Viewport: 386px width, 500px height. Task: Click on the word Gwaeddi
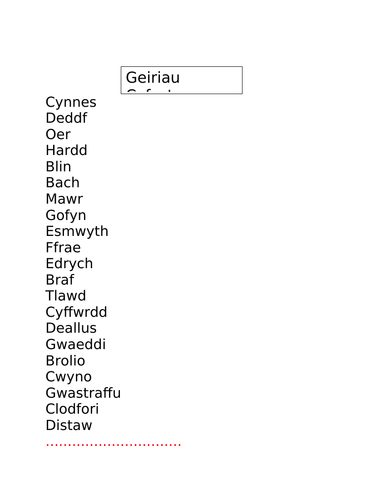point(76,344)
